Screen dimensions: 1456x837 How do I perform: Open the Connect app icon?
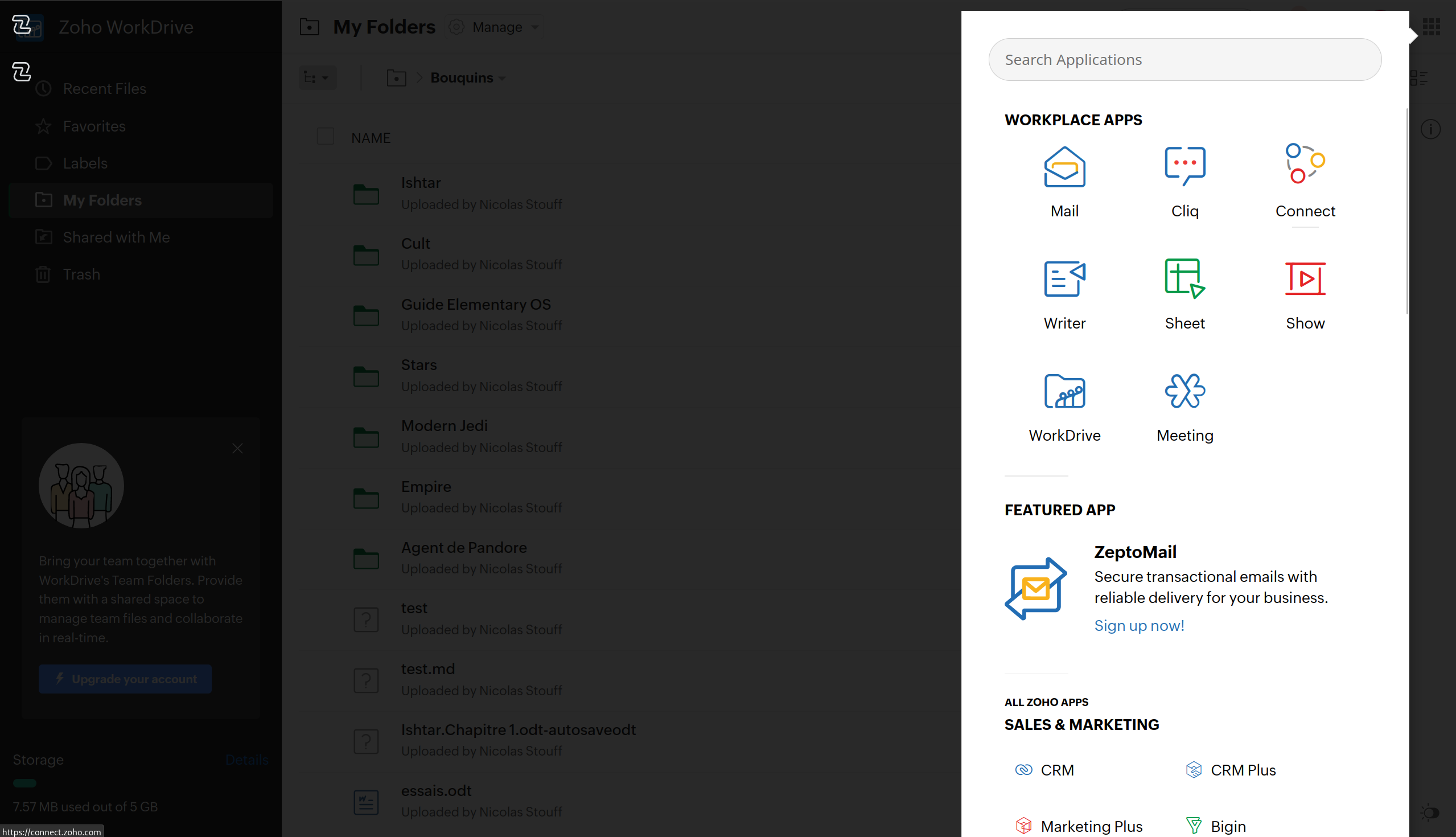coord(1305,164)
